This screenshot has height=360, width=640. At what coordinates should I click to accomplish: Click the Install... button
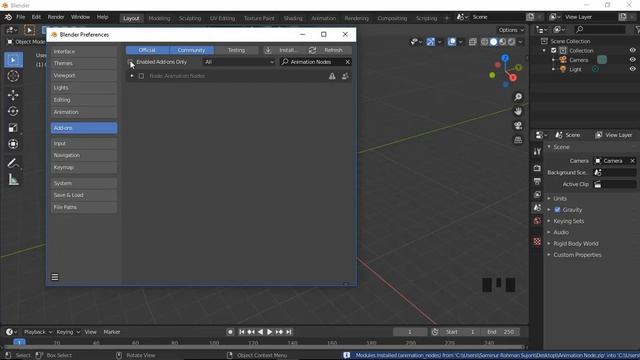tap(282, 50)
